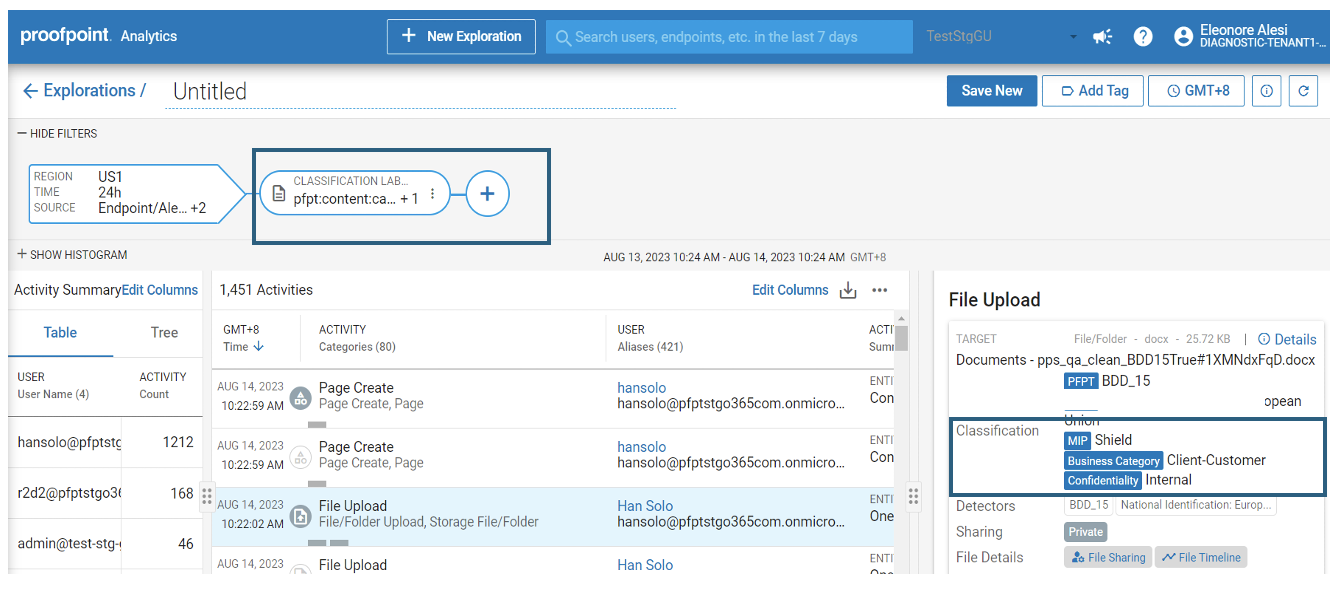
Task: Open the exploration info icon
Action: (1266, 91)
